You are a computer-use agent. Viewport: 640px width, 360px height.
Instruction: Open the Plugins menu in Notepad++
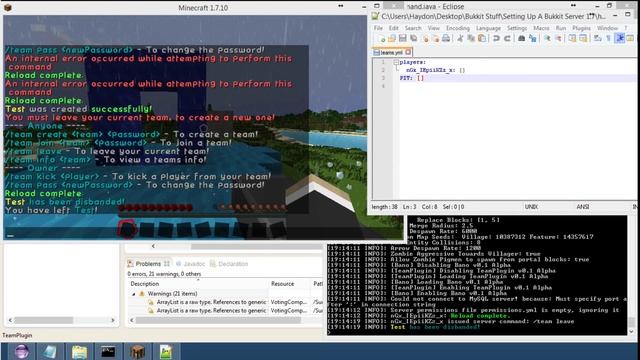click(581, 28)
